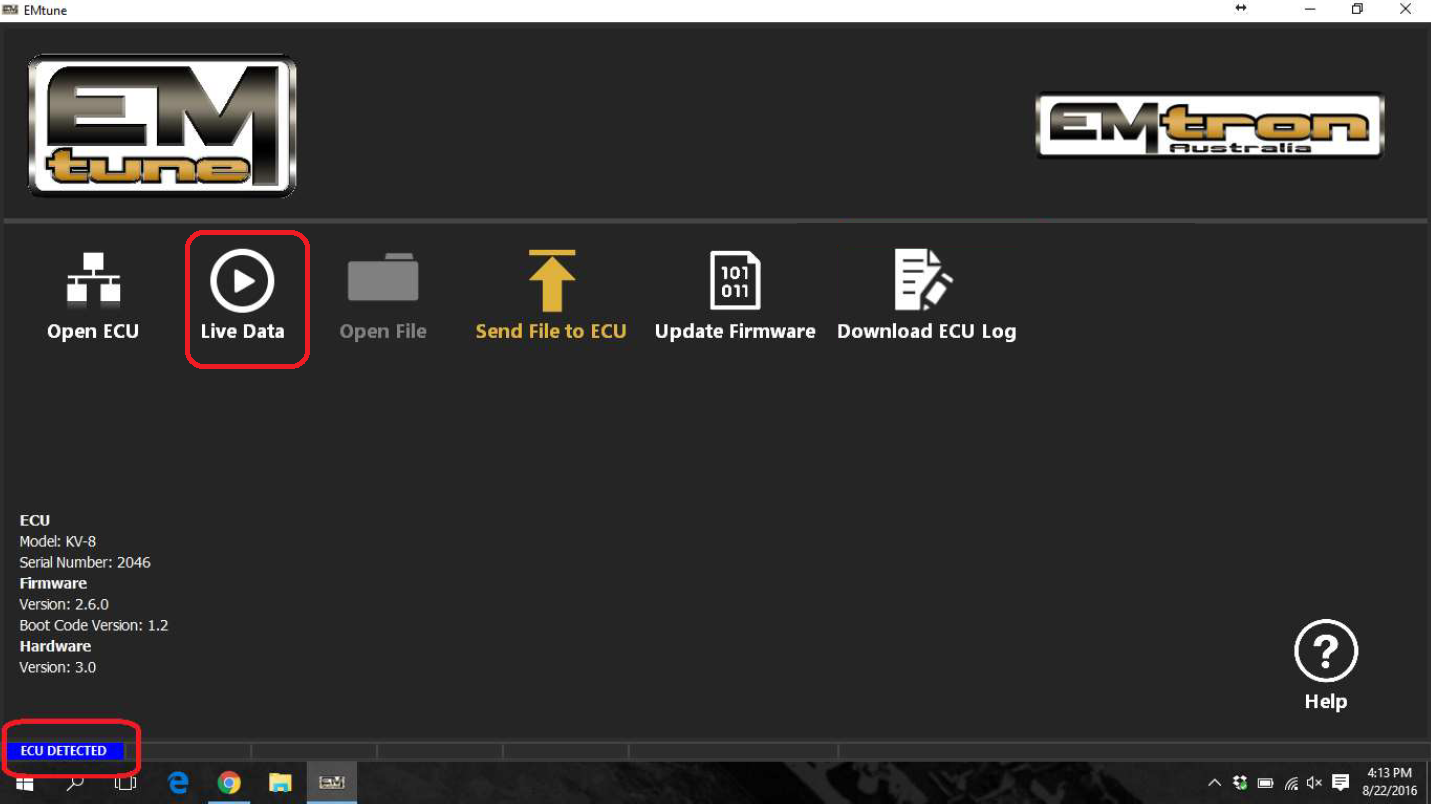Click the greyed-out Open File folder icon
Screen dimensions: 1431x804
point(383,277)
